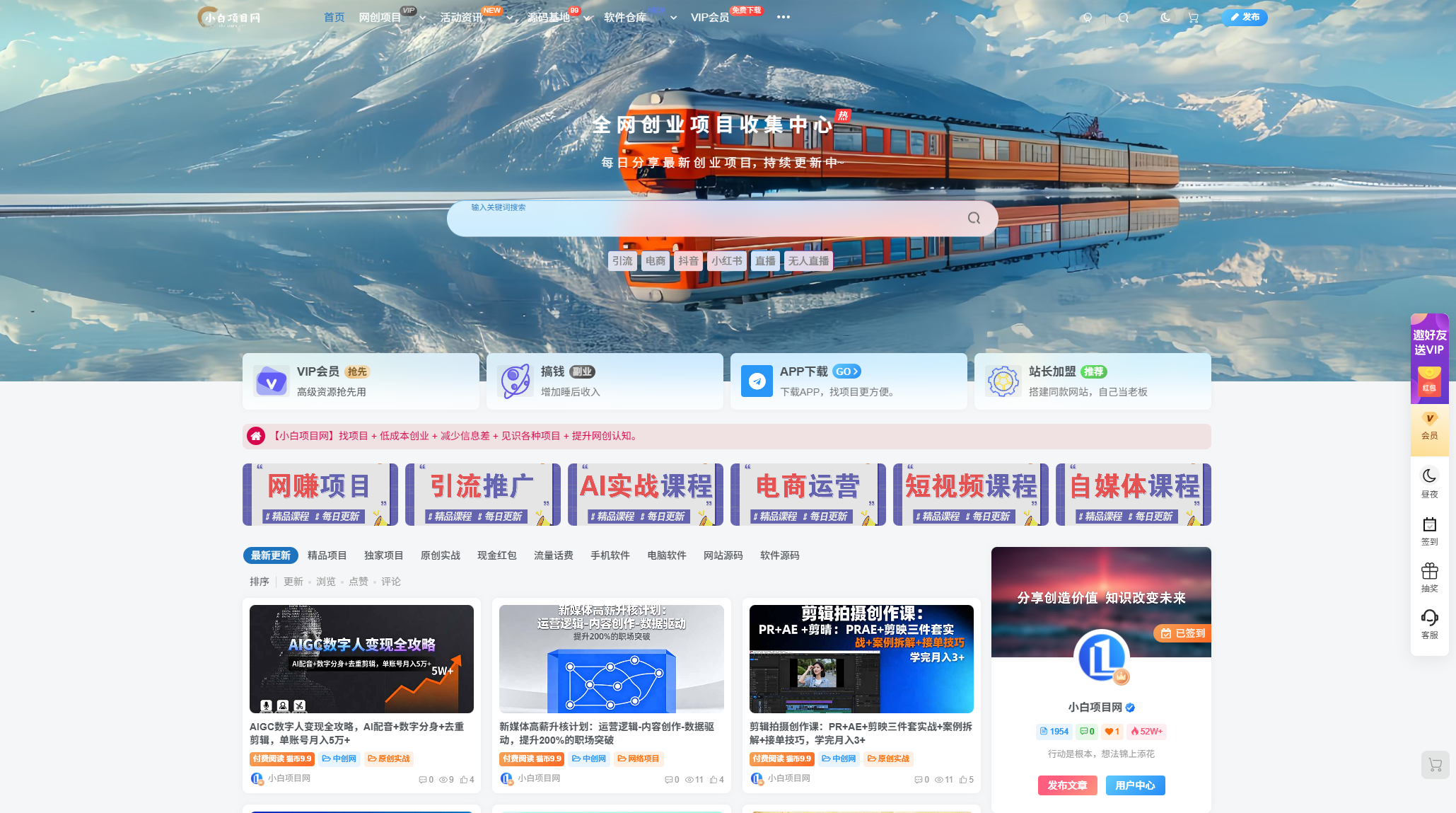
Task: Select the 手机软件 tab
Action: point(610,555)
